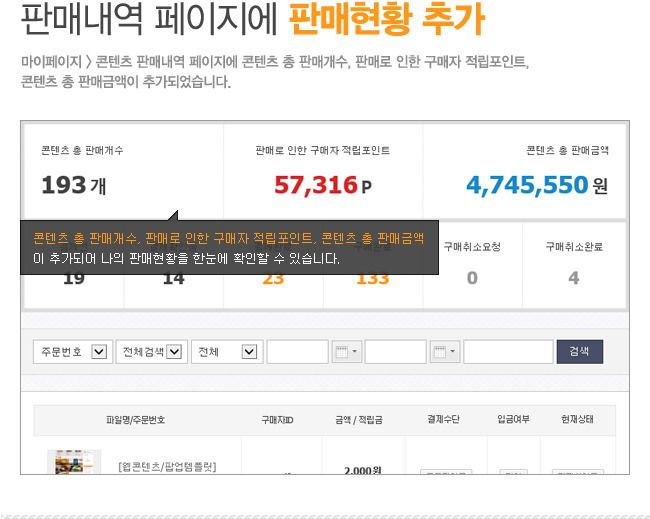
Task: Open the 전체검색 dropdown
Action: click(152, 352)
